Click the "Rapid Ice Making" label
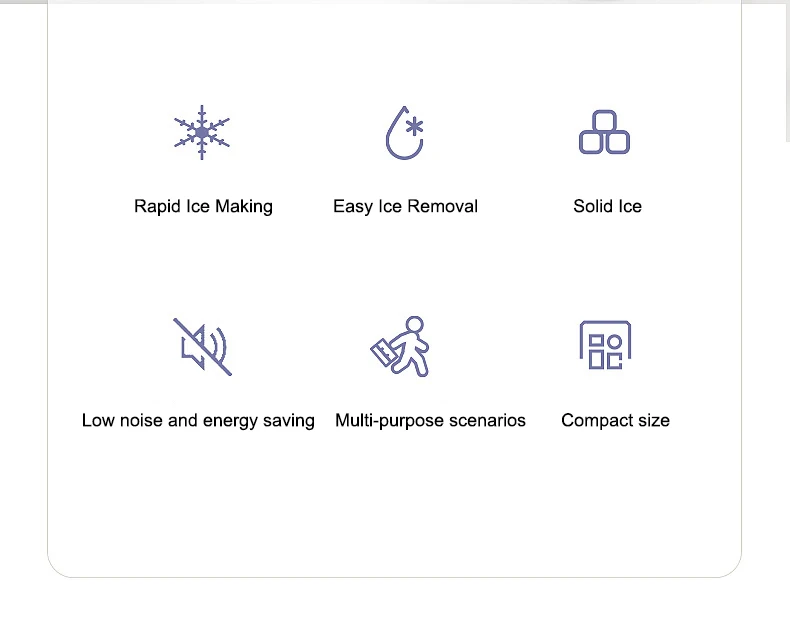This screenshot has height=618, width=790. [x=203, y=206]
